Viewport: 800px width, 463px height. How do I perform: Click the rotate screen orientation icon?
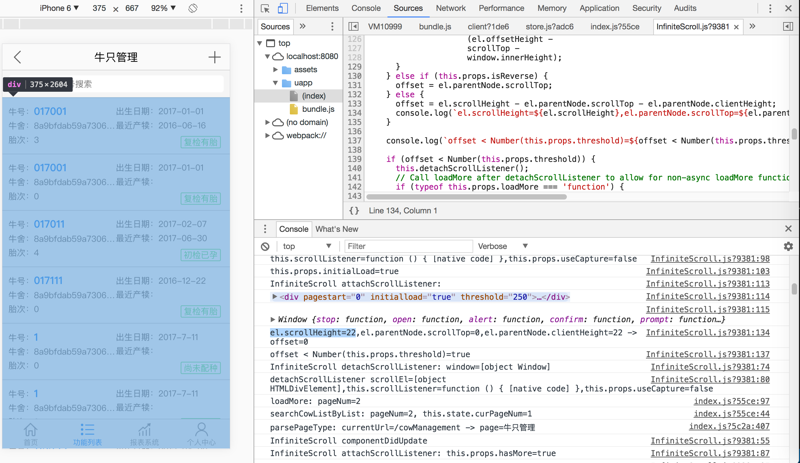pyautogui.click(x=193, y=8)
